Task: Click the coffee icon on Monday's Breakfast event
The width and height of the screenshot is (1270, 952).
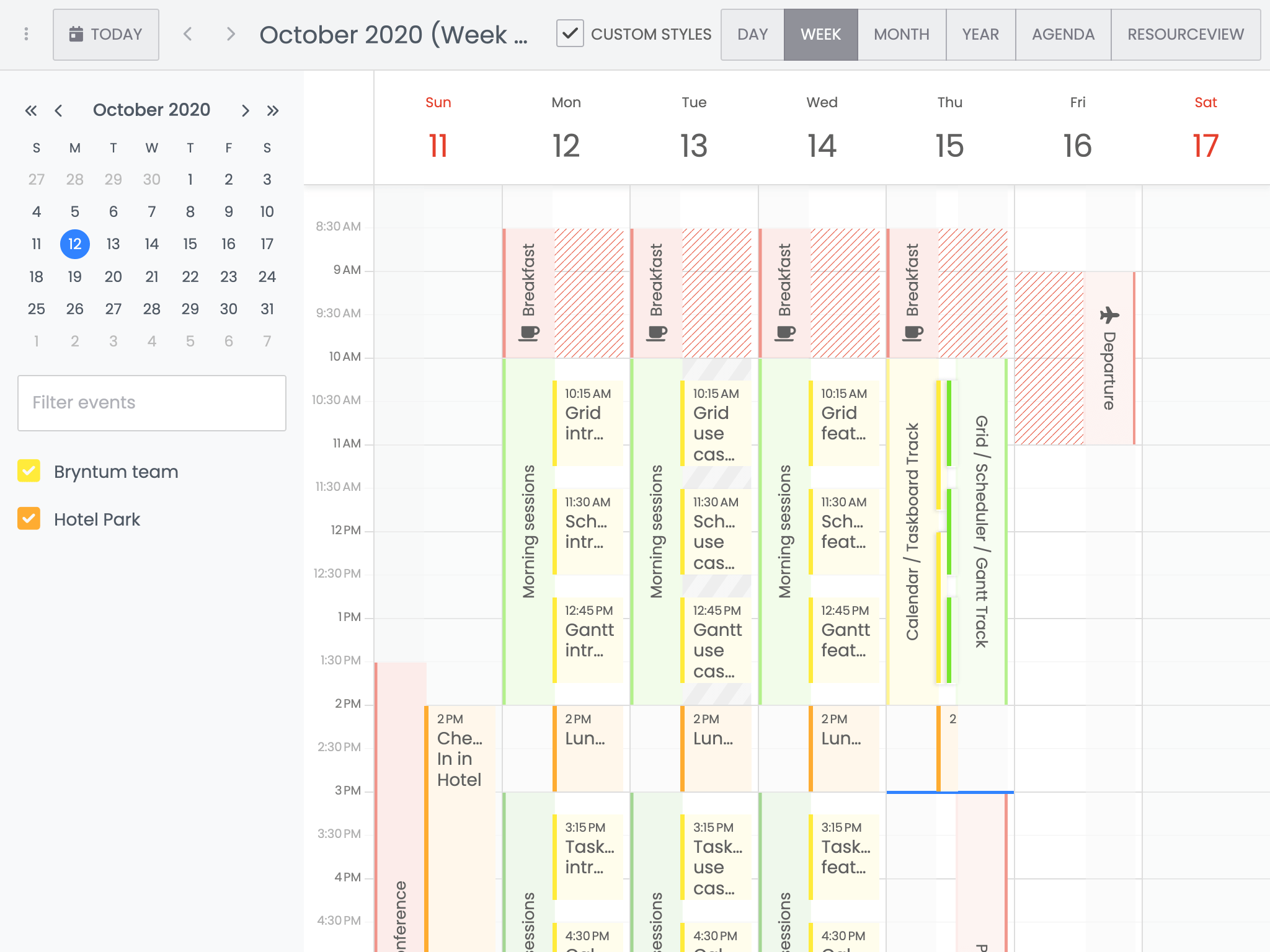Action: click(x=528, y=333)
